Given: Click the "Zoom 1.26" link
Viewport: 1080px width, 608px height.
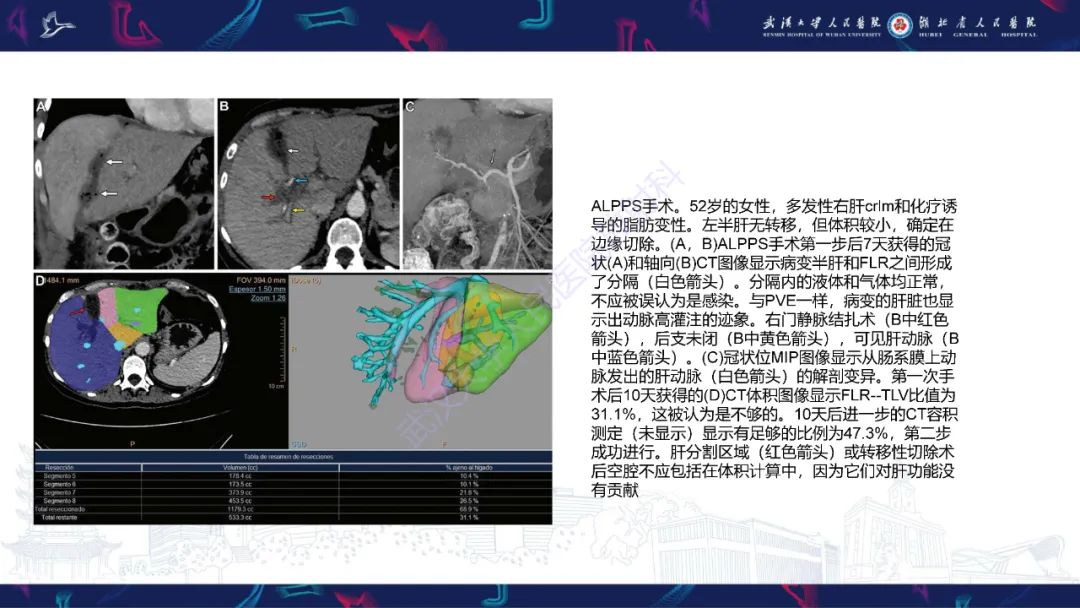Looking at the screenshot, I should point(268,298).
